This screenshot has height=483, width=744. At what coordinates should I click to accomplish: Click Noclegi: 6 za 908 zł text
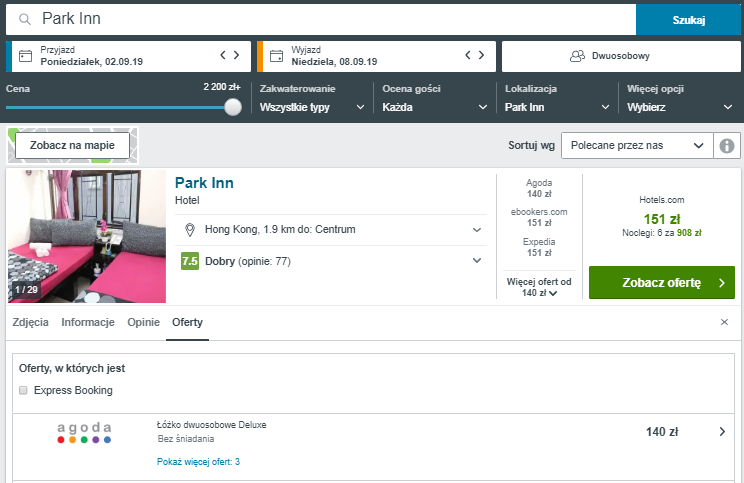[662, 233]
